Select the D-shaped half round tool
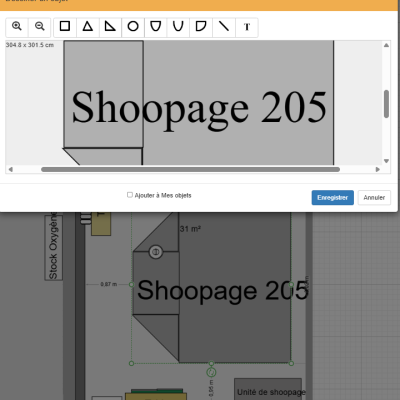The image size is (400, 400). pyautogui.click(x=201, y=26)
